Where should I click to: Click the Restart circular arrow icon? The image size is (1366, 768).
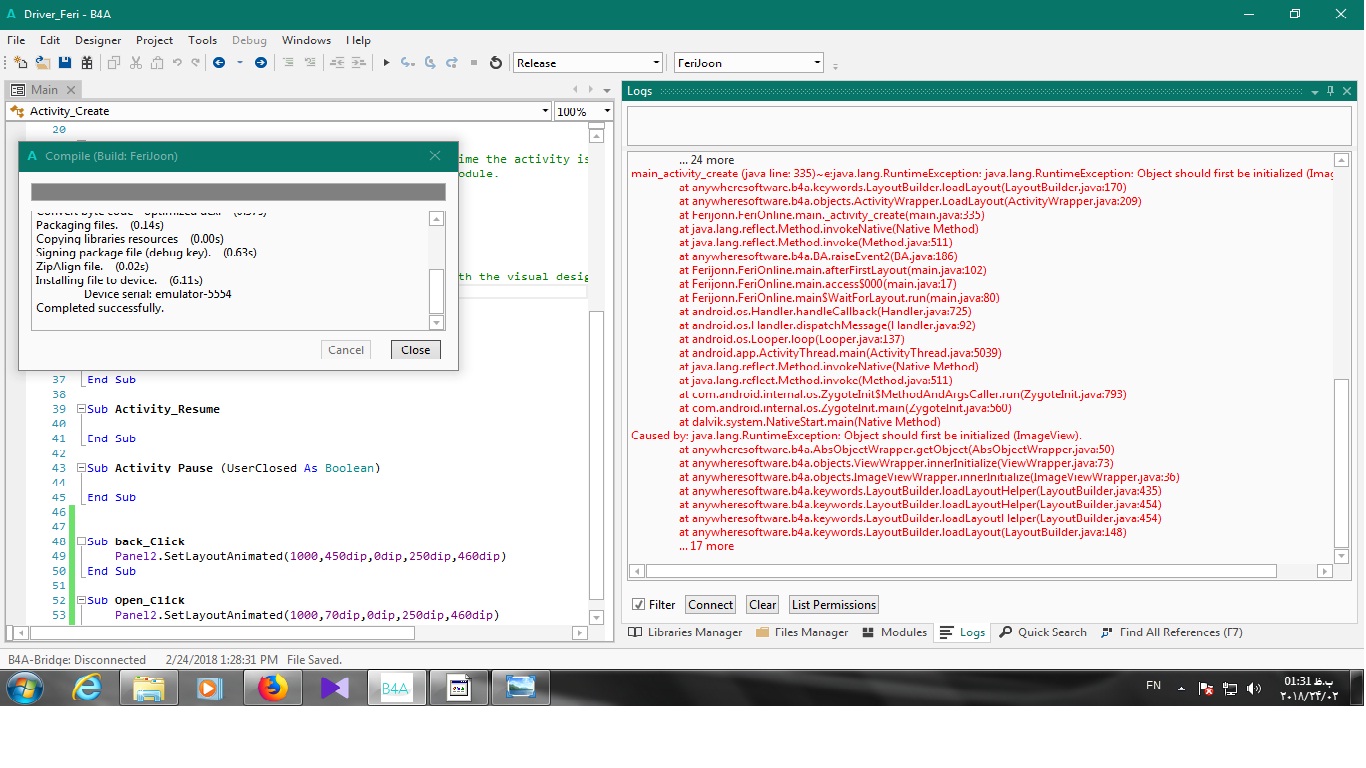496,63
